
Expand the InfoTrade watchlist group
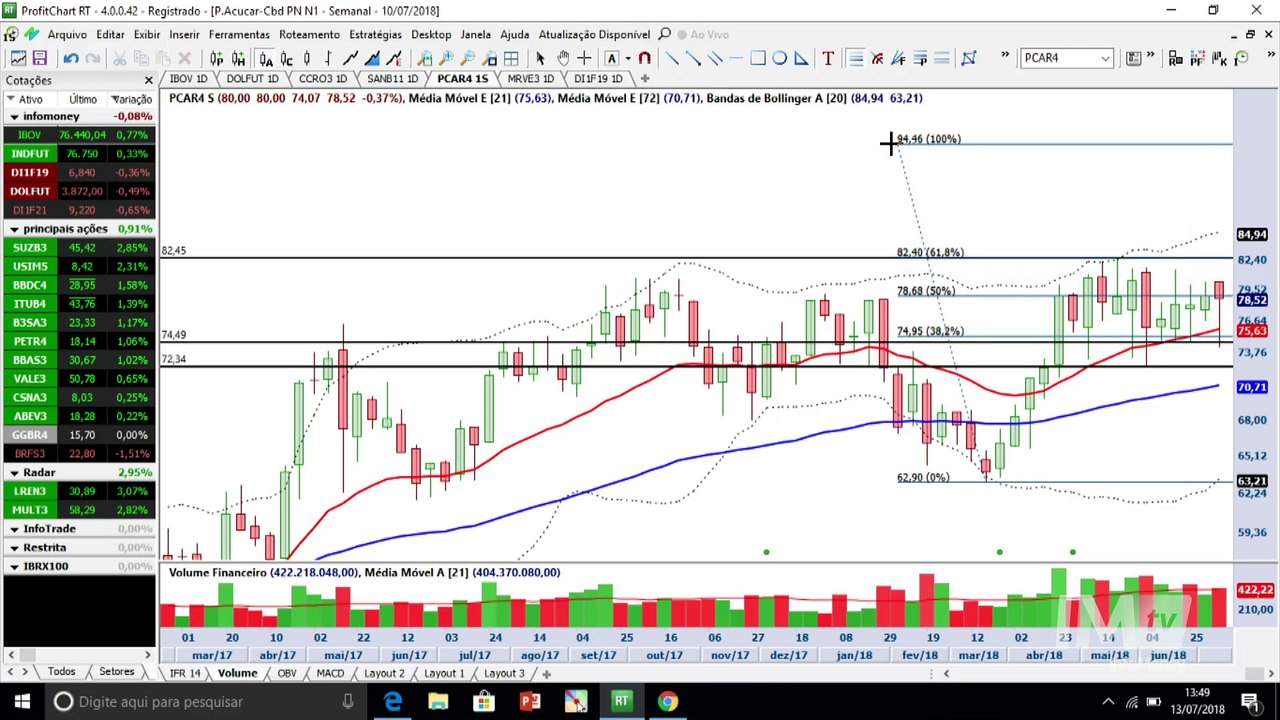[14, 529]
